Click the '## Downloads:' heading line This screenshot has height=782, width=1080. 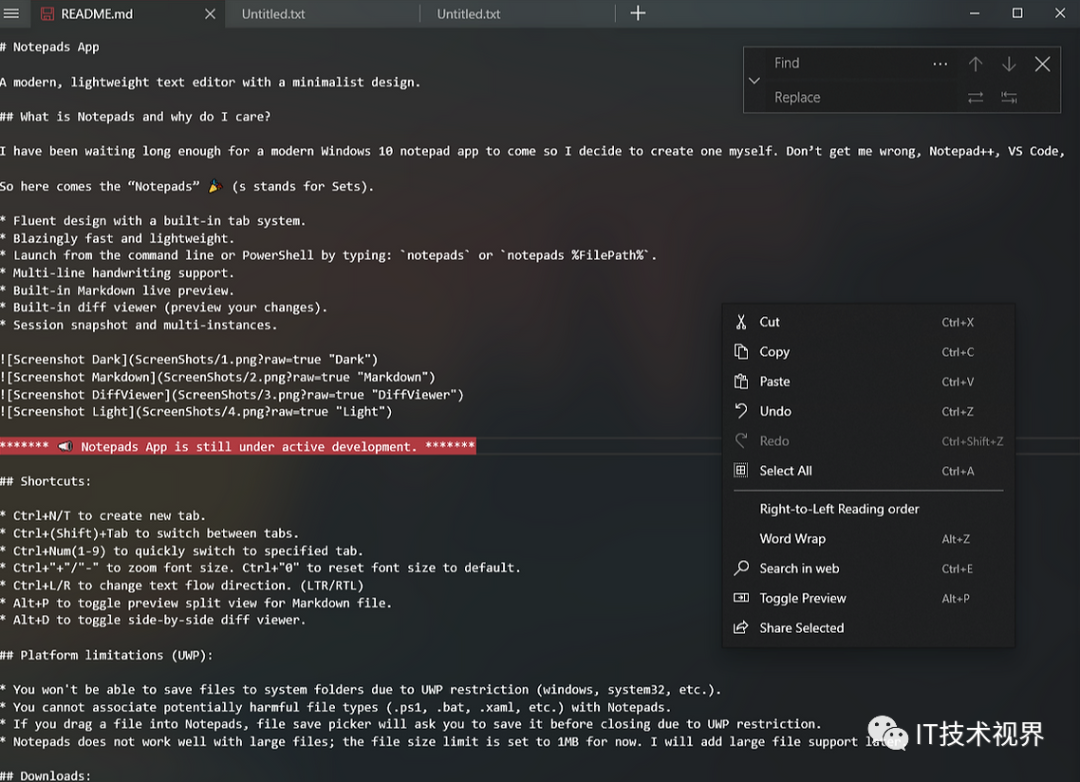tap(45, 775)
